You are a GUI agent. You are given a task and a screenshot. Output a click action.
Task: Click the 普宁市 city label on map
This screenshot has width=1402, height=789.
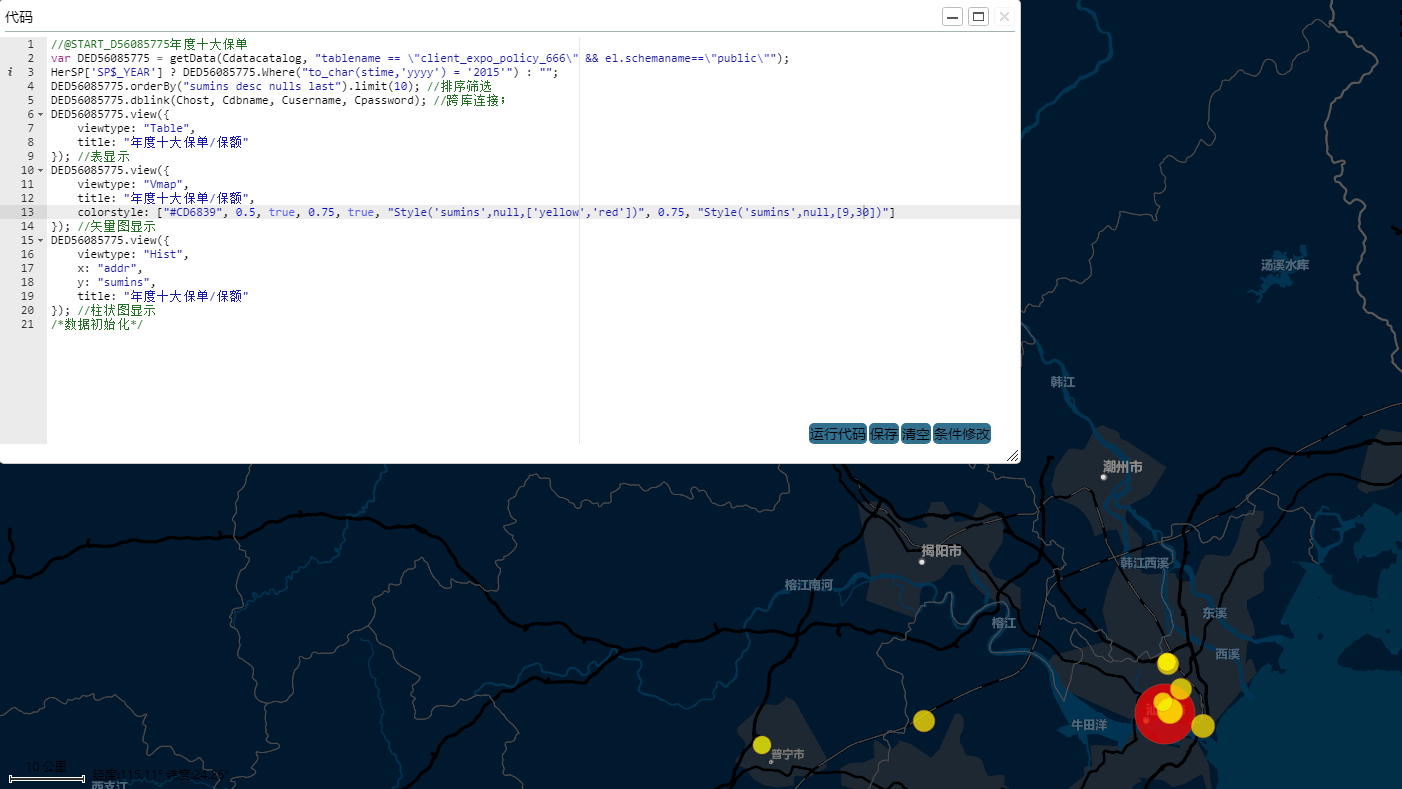pyautogui.click(x=788, y=754)
